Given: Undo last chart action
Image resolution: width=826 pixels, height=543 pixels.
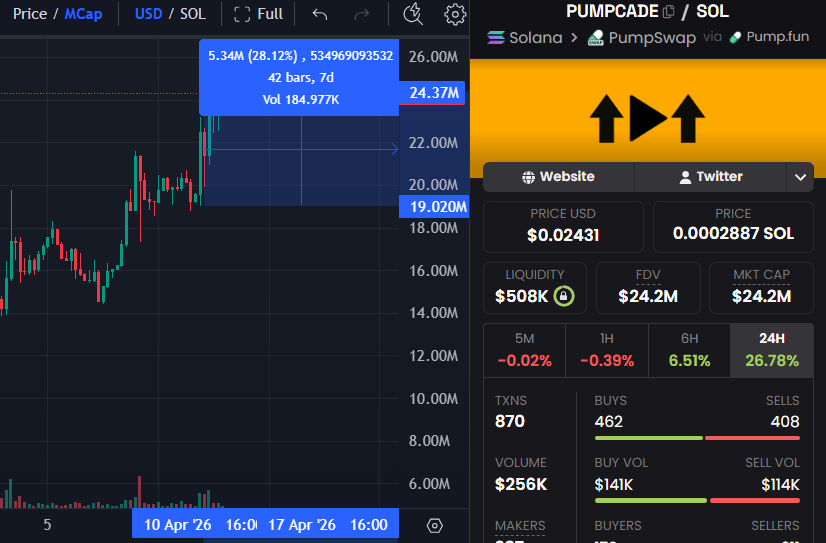Looking at the screenshot, I should tap(320, 14).
